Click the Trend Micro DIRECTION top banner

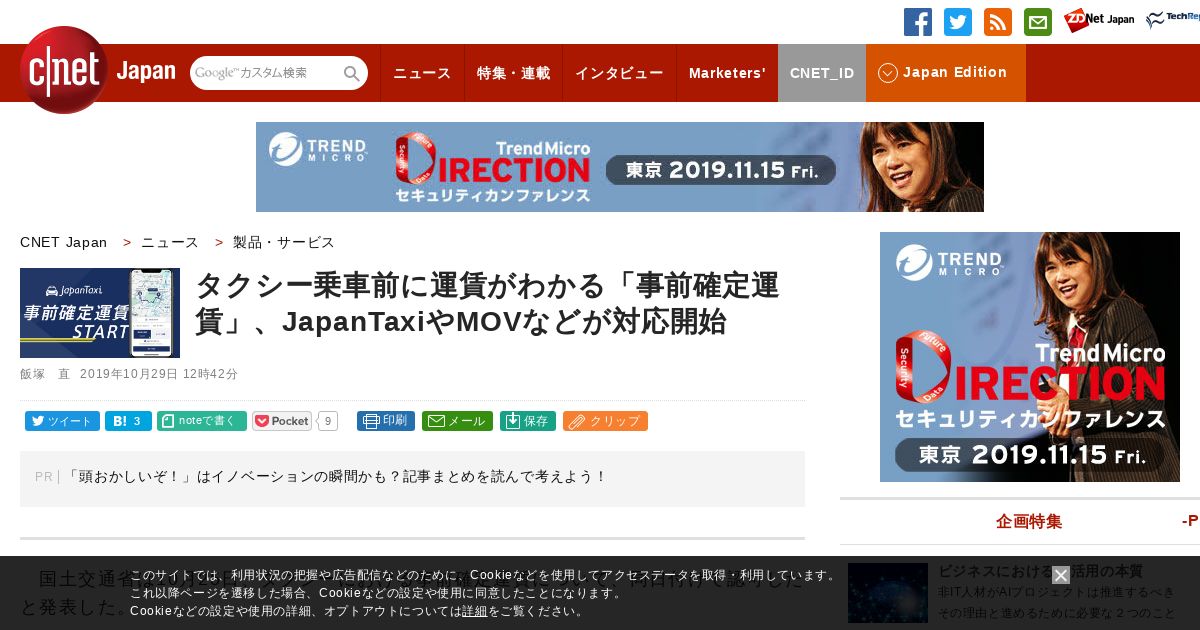(x=620, y=167)
